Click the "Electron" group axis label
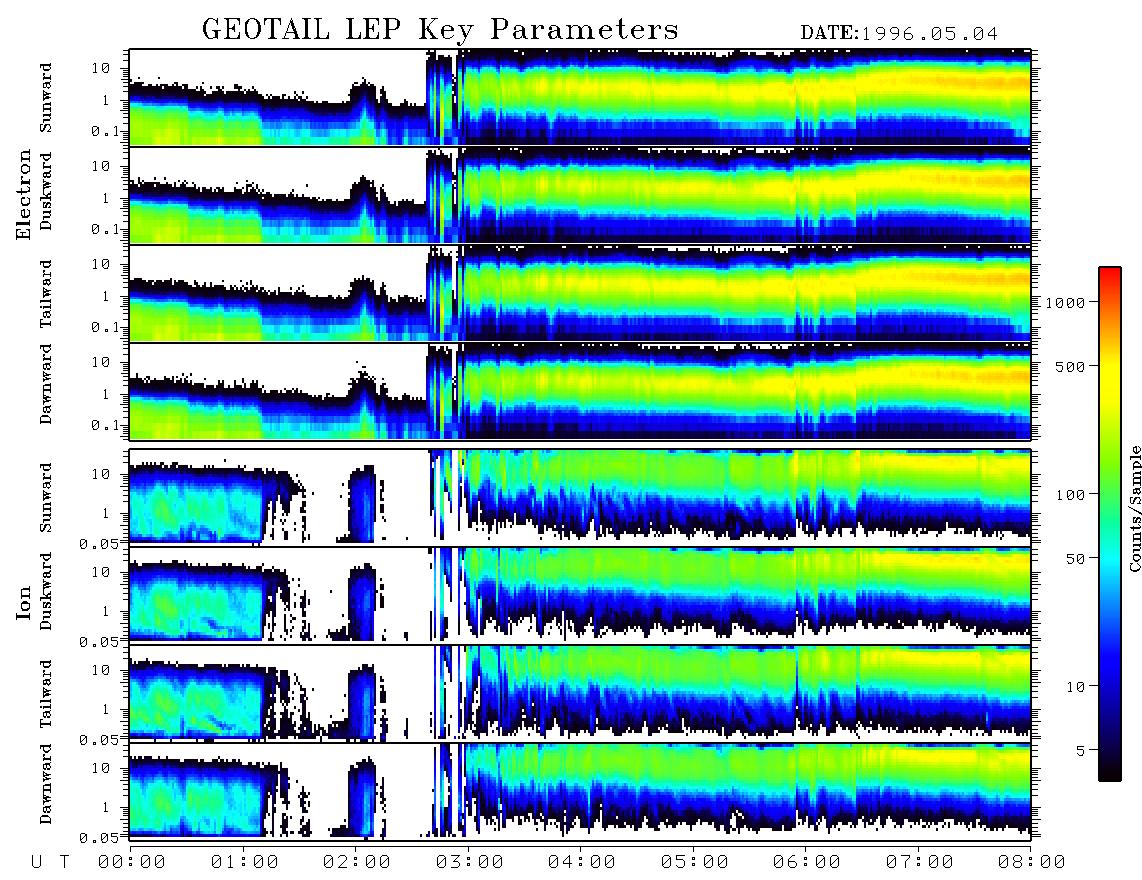This screenshot has width=1142, height=880. point(24,195)
